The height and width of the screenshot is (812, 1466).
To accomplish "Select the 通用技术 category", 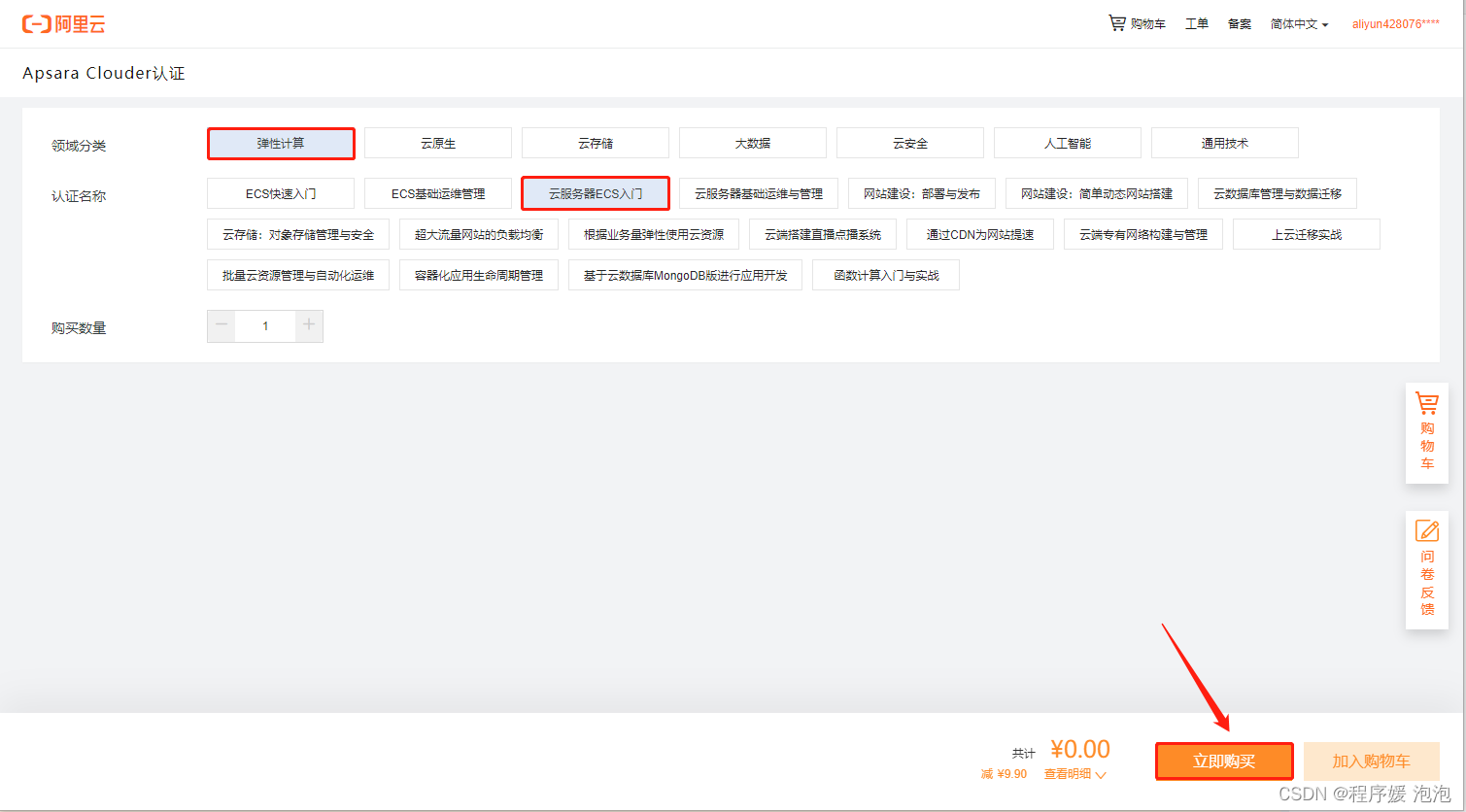I will click(x=1225, y=144).
